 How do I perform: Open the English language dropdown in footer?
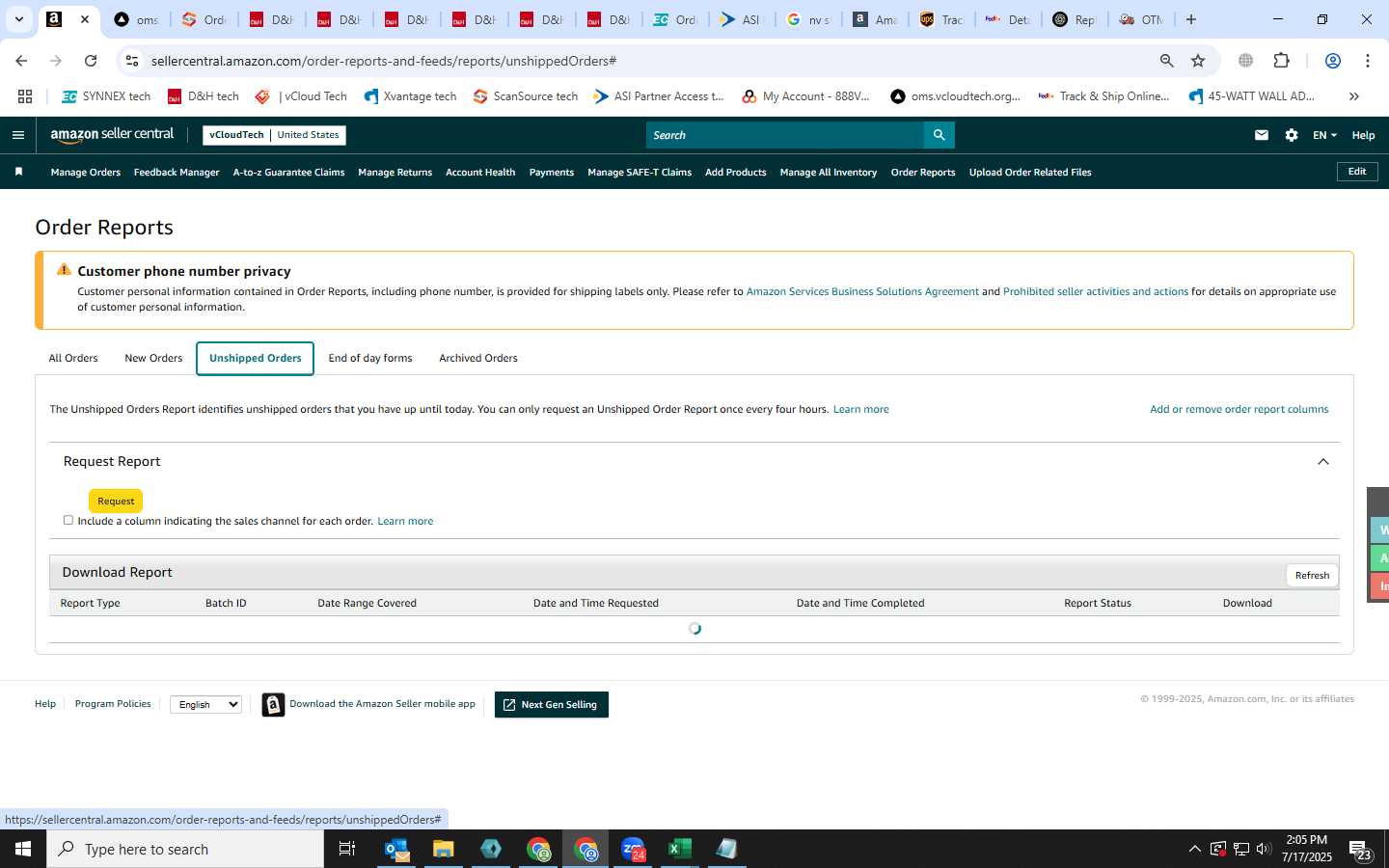click(205, 705)
